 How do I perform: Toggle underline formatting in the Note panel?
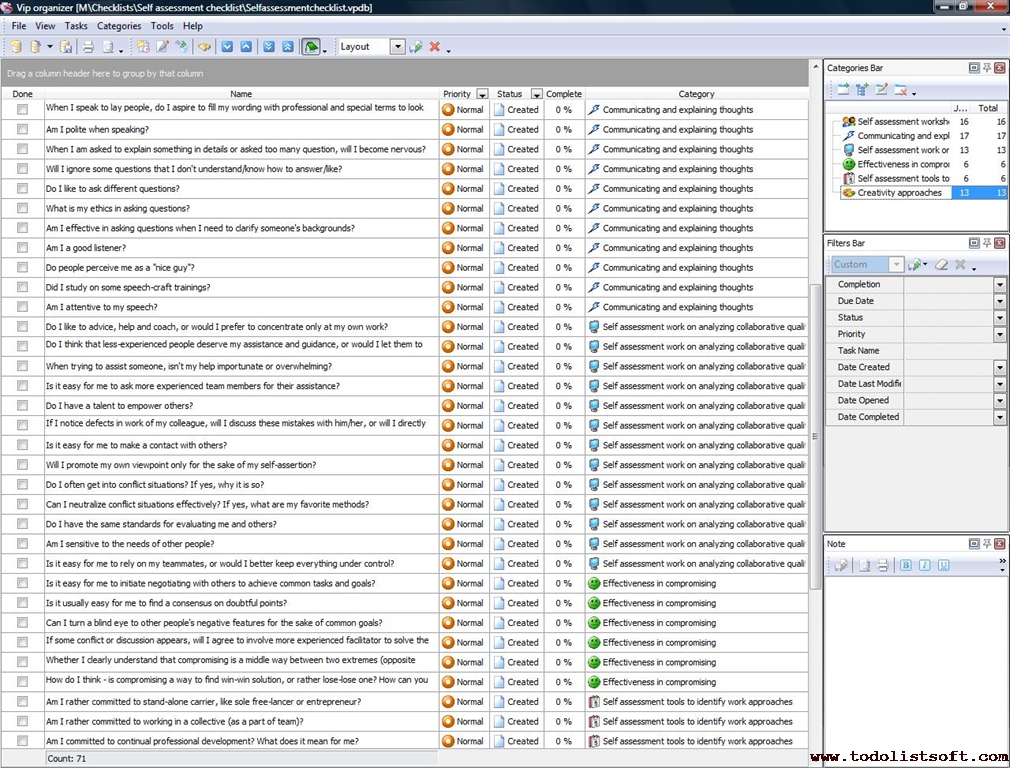coord(943,566)
